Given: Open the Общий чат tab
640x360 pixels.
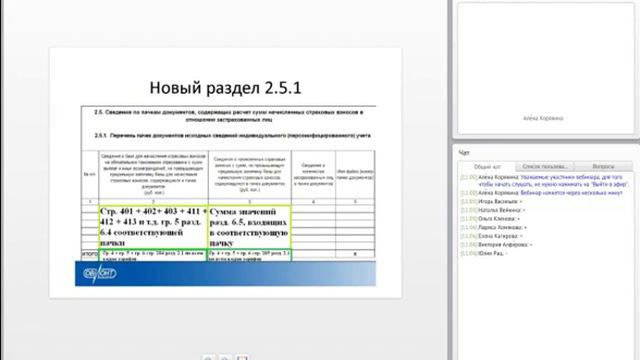Looking at the screenshot, I should (487, 167).
